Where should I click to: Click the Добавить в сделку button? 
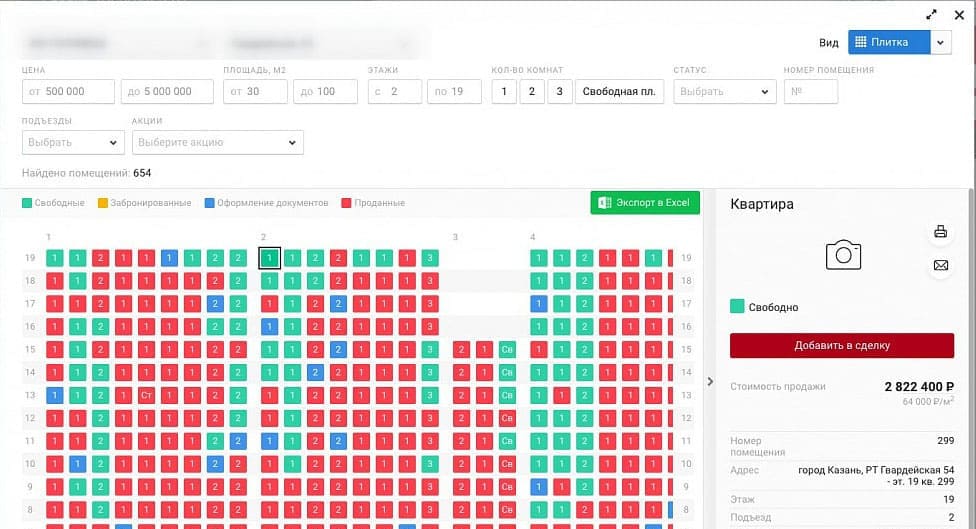842,345
